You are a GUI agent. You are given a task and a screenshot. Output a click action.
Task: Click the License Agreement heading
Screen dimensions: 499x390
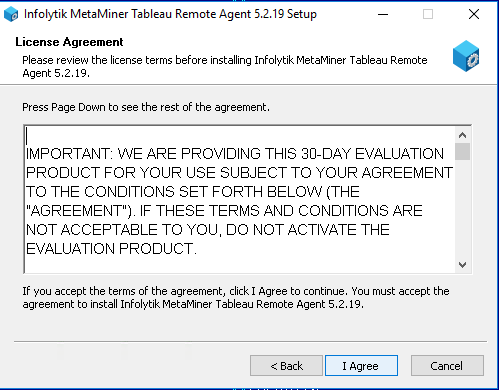pos(69,42)
